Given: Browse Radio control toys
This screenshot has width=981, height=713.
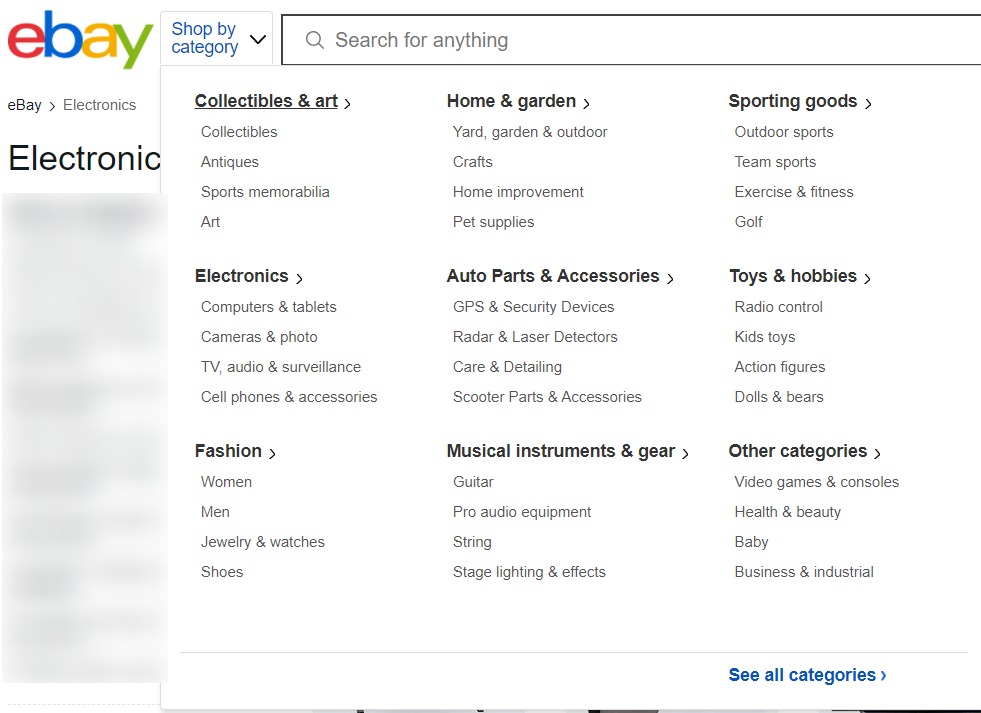Looking at the screenshot, I should 778,307.
